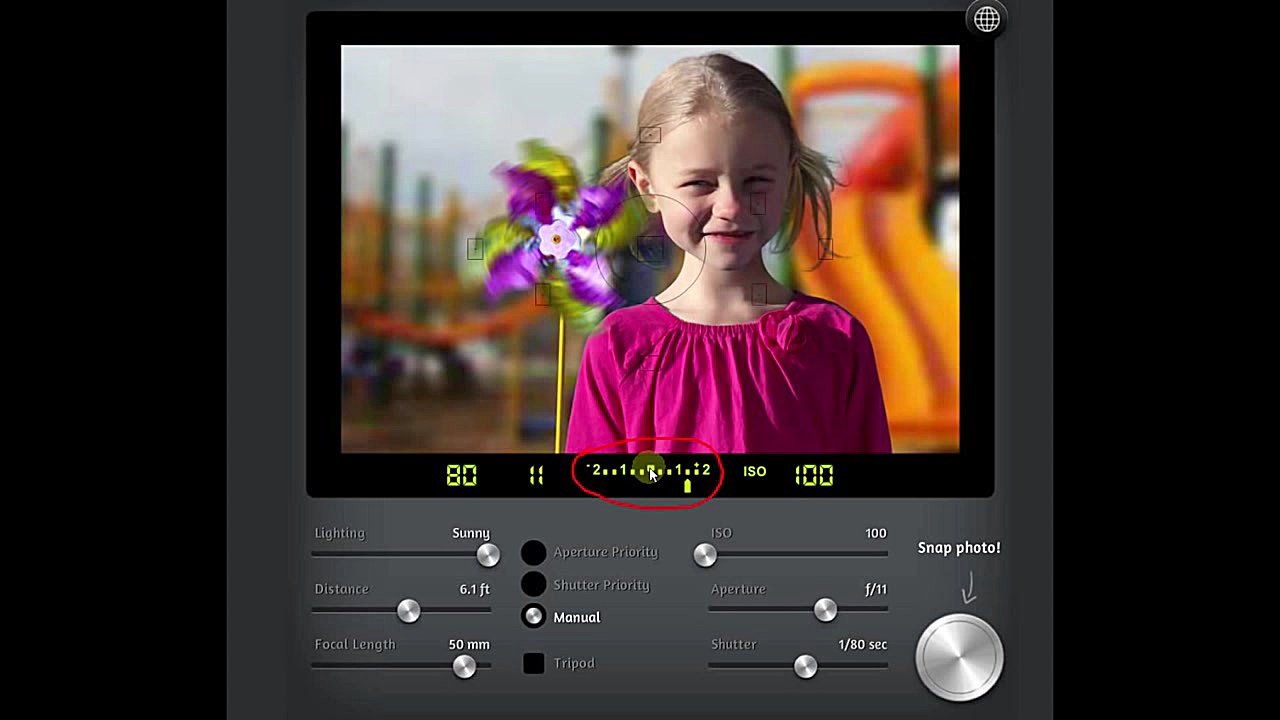1280x720 pixels.
Task: Click the Aperture slider knob
Action: 825,610
